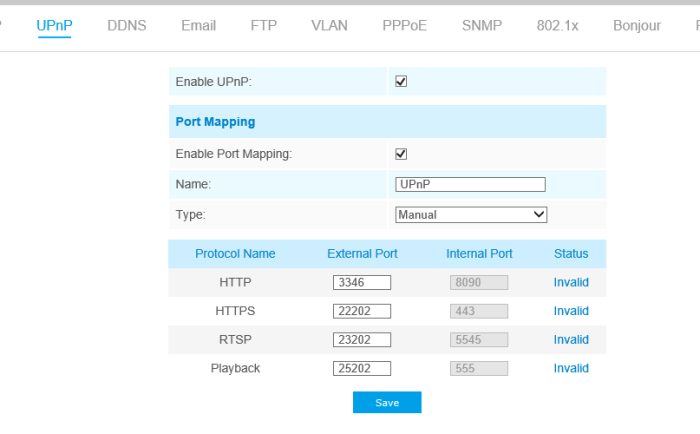Click the Port Mapping section heading
This screenshot has width=700, height=434.
[215, 121]
